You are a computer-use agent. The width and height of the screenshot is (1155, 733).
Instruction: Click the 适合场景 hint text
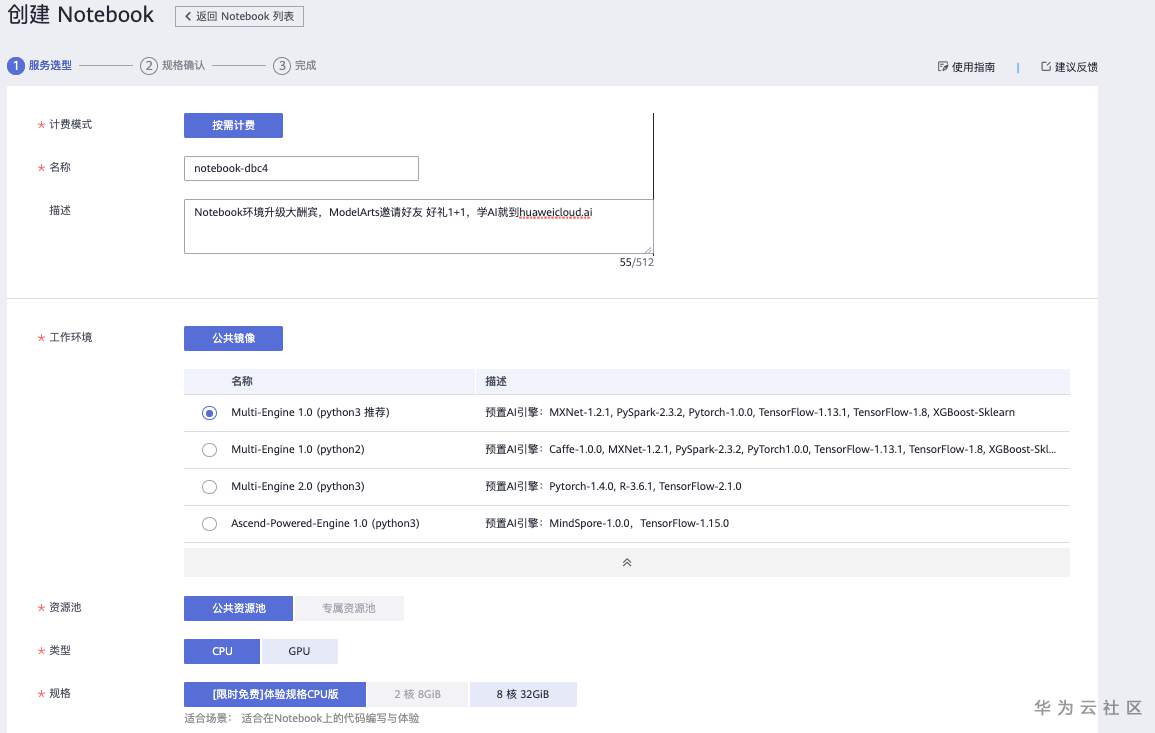click(301, 718)
